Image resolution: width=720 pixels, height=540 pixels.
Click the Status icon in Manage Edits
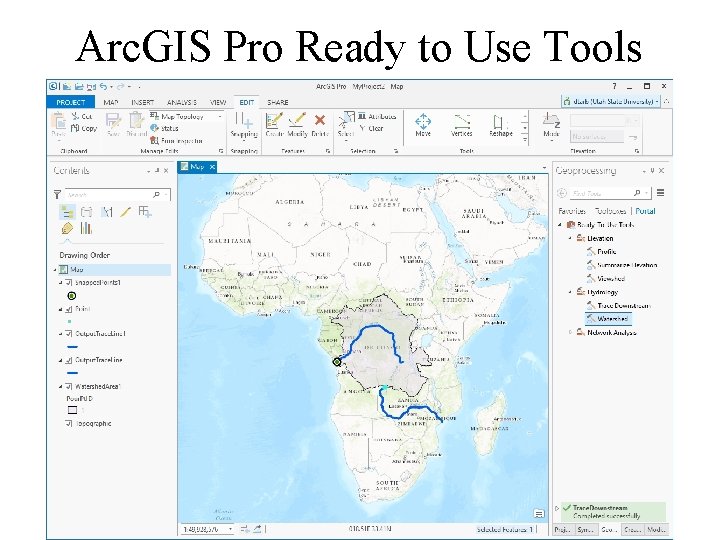point(155,128)
